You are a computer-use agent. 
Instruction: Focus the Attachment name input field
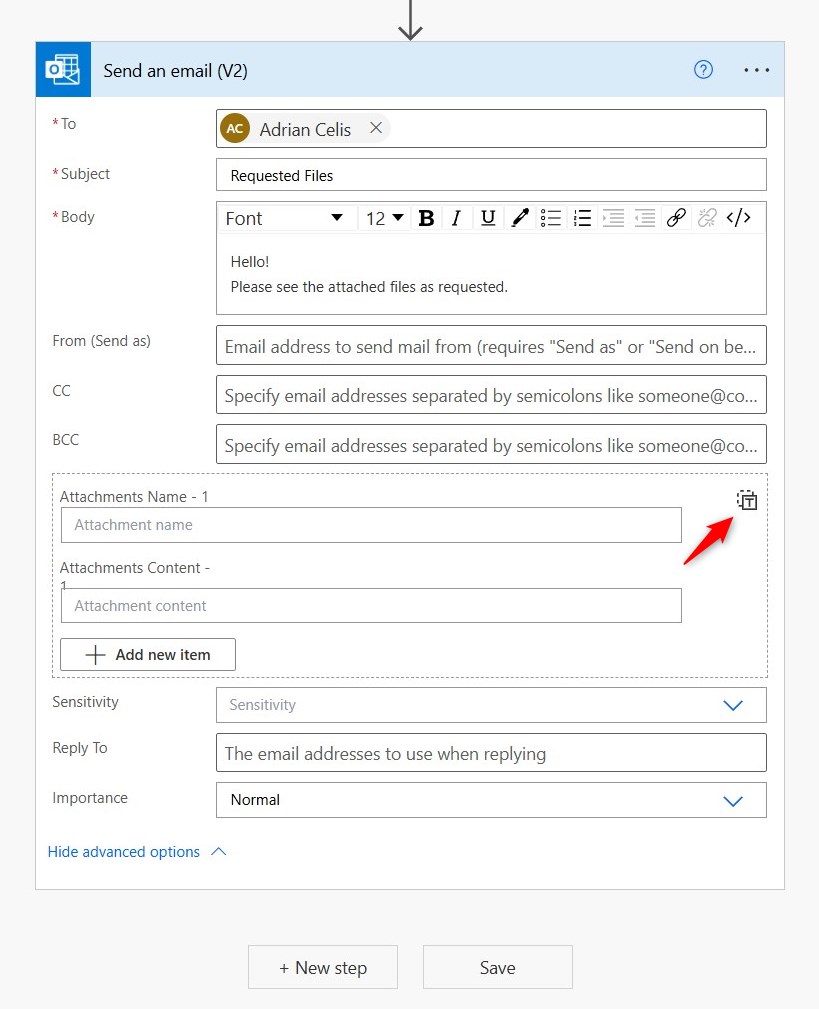coord(371,525)
